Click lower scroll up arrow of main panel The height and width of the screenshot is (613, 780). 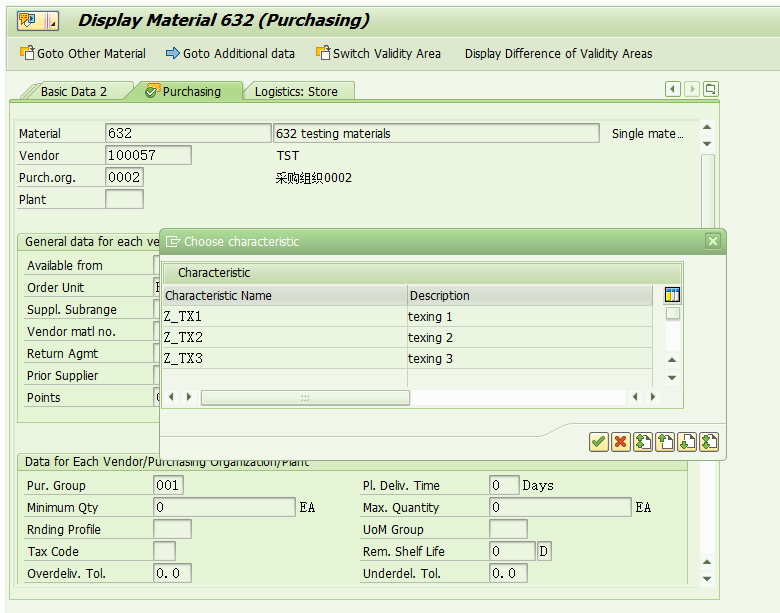tap(707, 562)
